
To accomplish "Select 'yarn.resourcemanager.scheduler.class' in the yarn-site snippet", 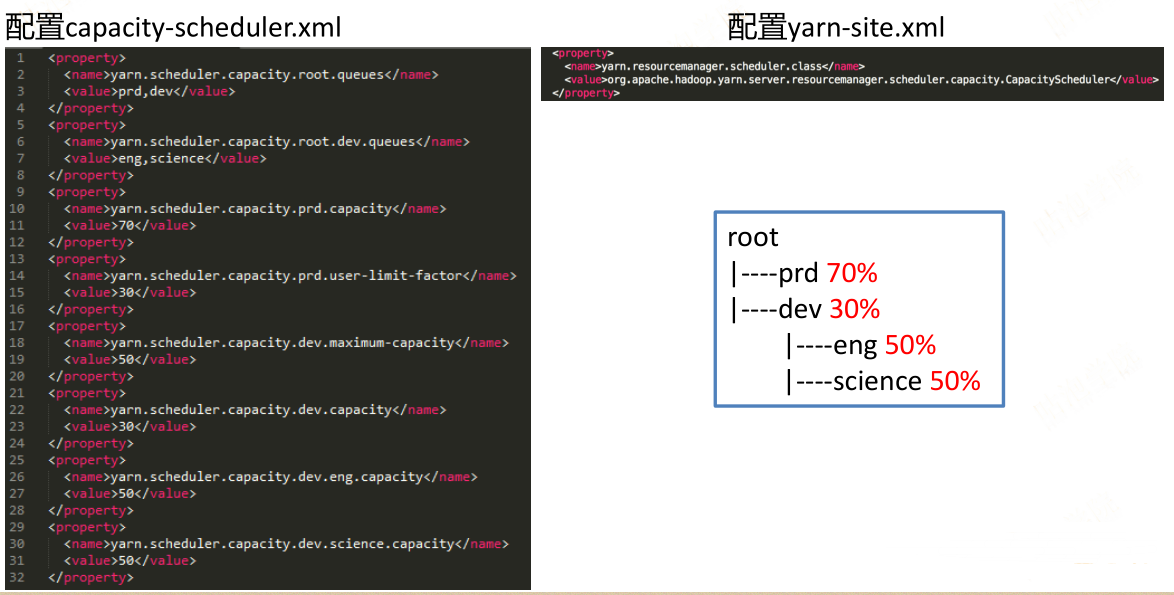I will [x=710, y=67].
